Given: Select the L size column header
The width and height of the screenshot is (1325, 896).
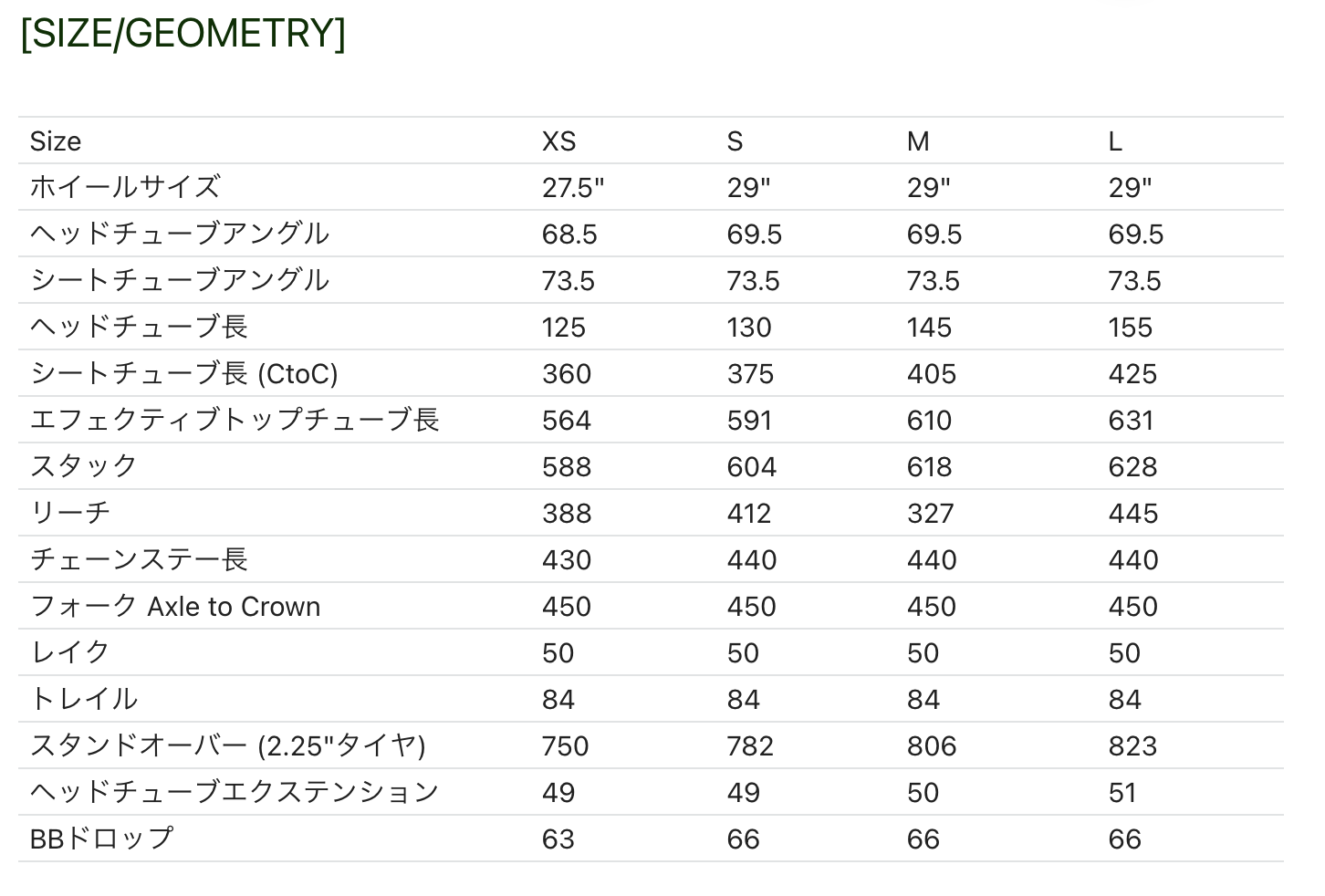Looking at the screenshot, I should coord(1114,141).
